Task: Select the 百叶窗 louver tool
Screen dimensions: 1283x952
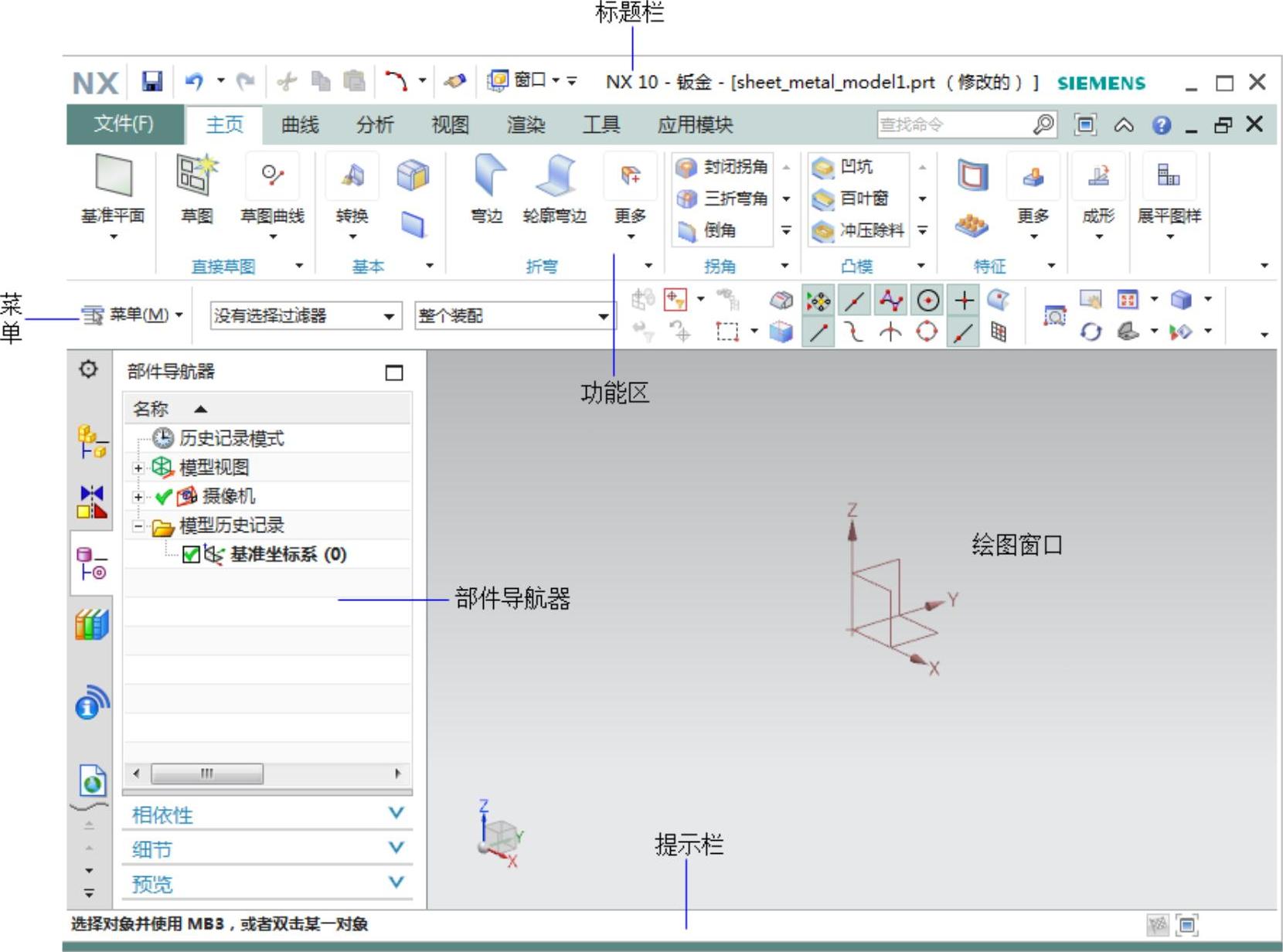Action: pyautogui.click(x=822, y=199)
